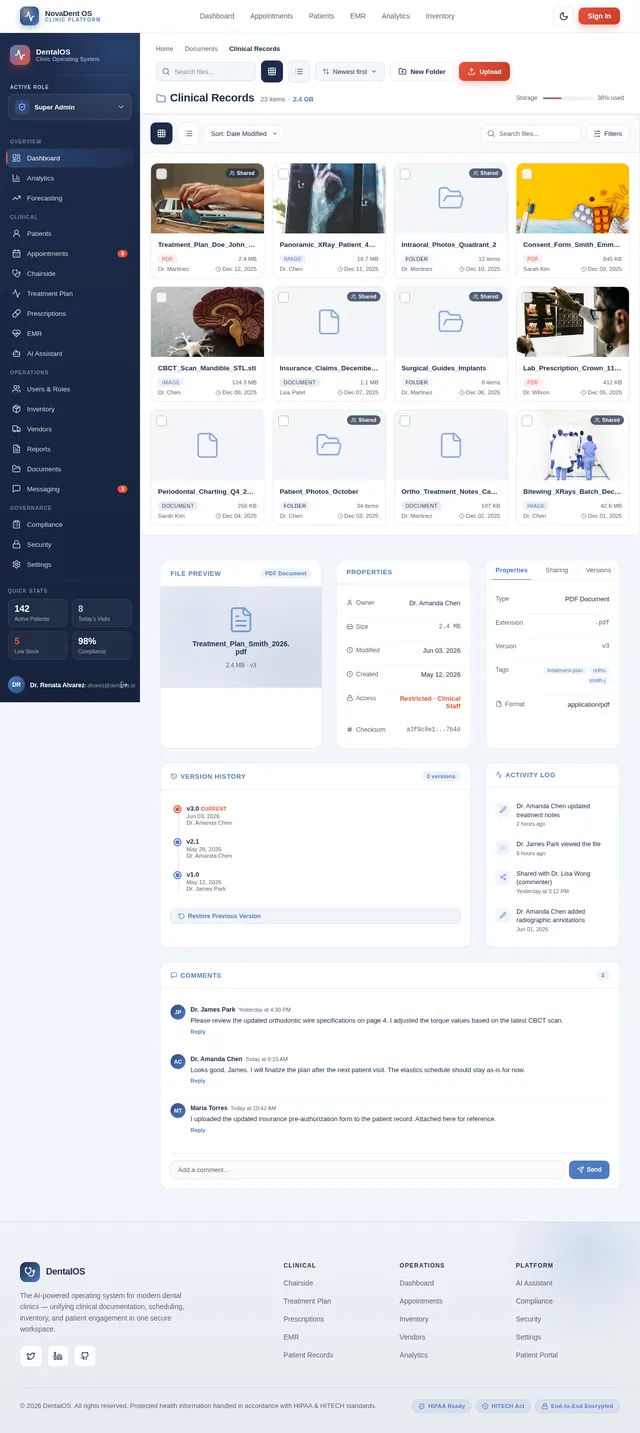Check the Intraoral_Photos_Quadrant_2 folder checkbox
640x1433 pixels.
pyautogui.click(x=405, y=174)
